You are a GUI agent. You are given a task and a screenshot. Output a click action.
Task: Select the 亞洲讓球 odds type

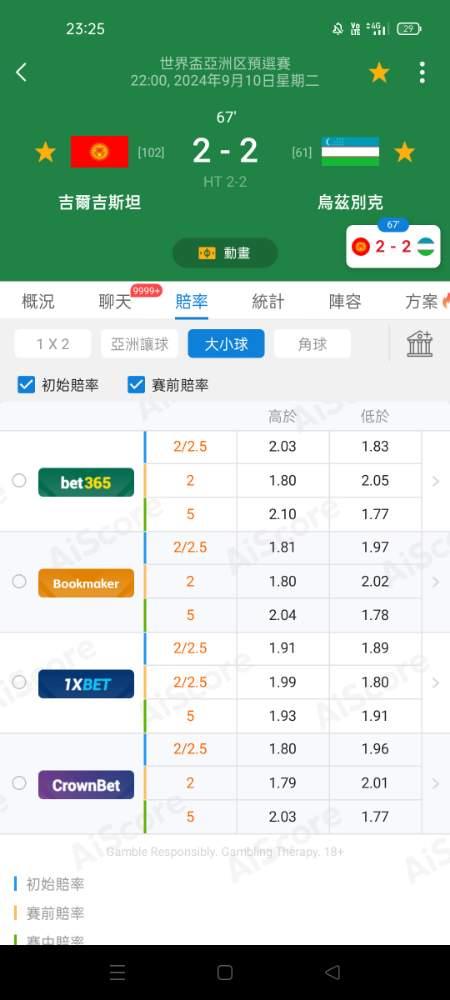click(x=140, y=344)
